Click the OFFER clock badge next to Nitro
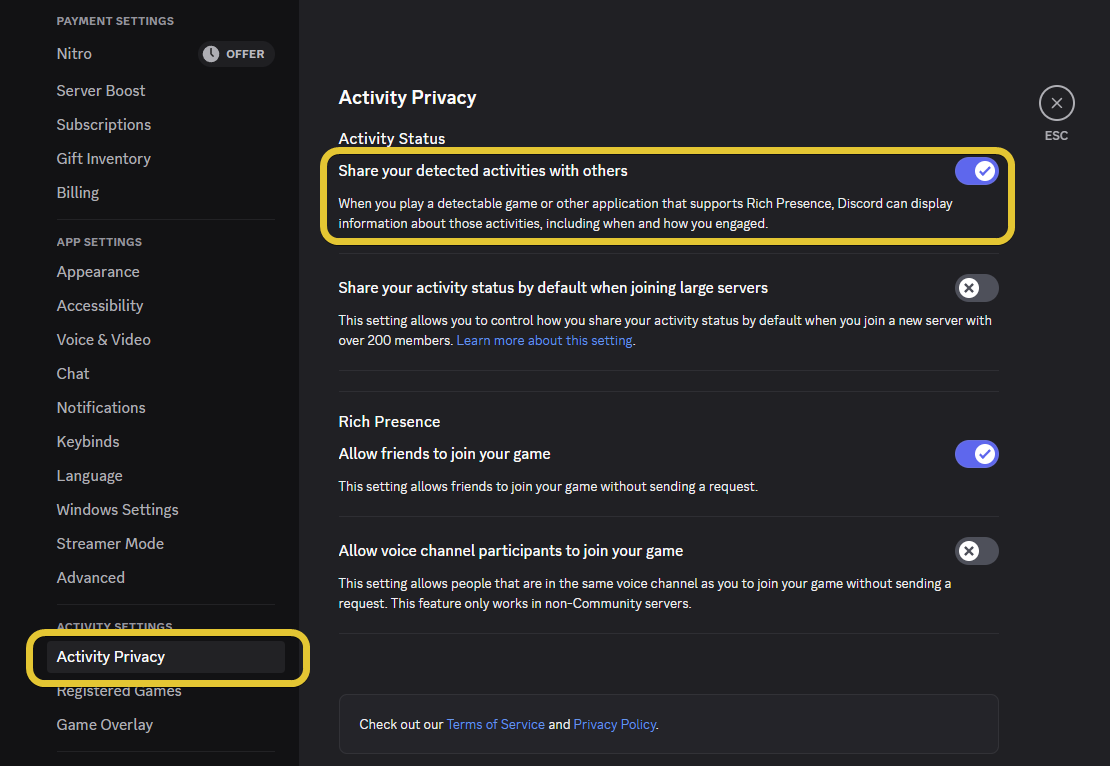Screen dimensions: 1110x766 (x=236, y=54)
